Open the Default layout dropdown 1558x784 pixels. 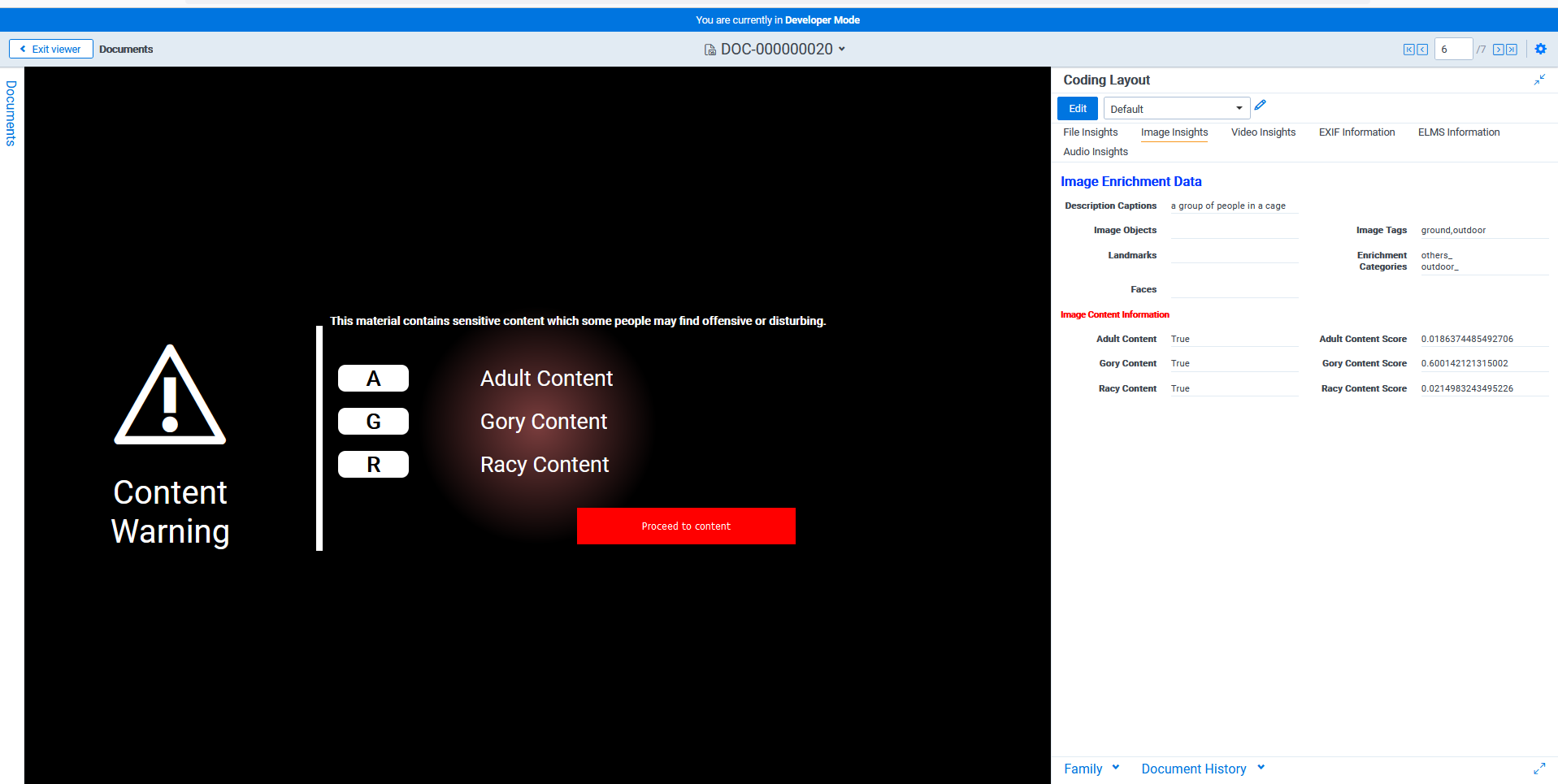[x=1175, y=109]
